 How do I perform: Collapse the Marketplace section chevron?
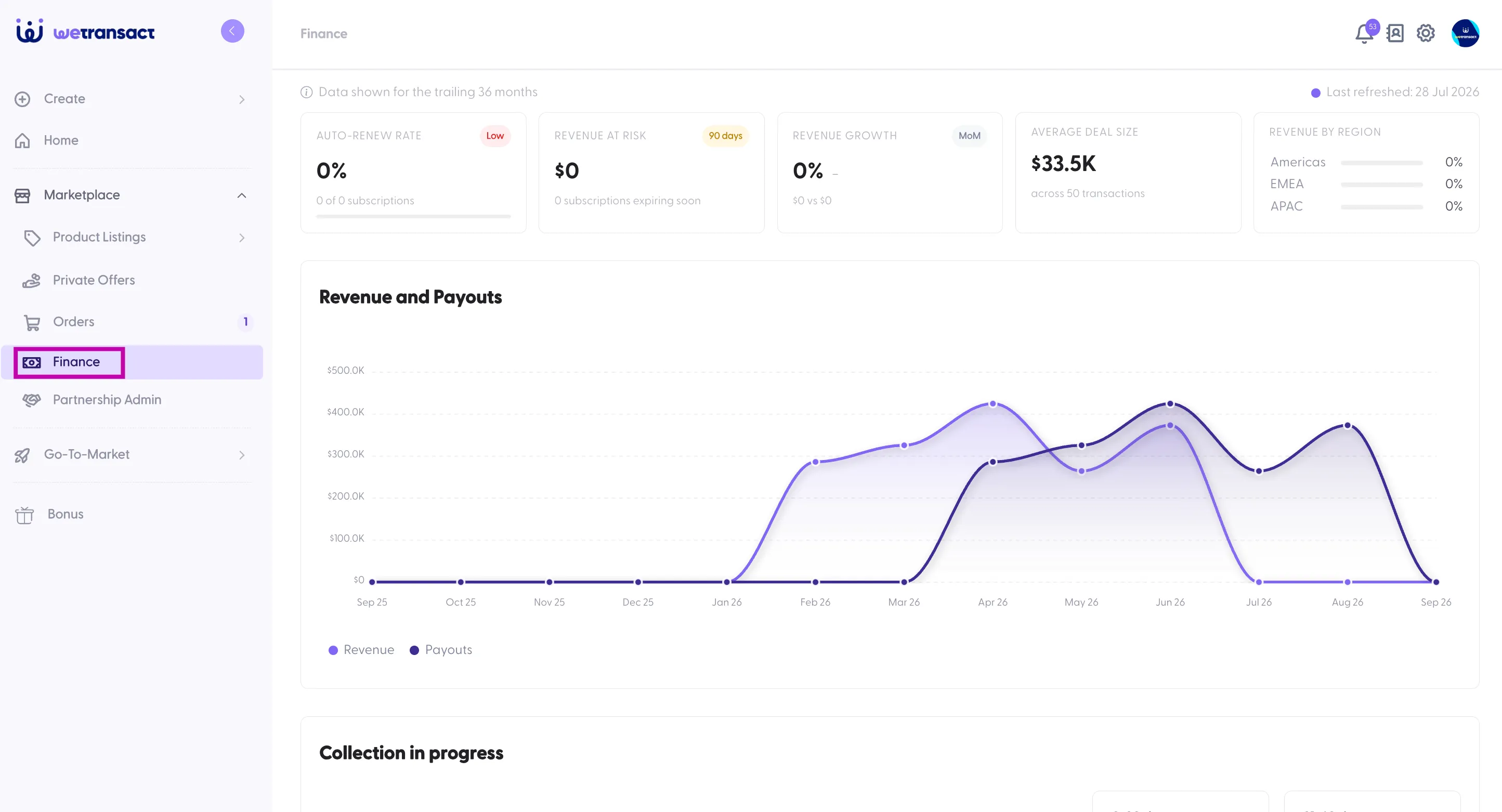tap(241, 195)
